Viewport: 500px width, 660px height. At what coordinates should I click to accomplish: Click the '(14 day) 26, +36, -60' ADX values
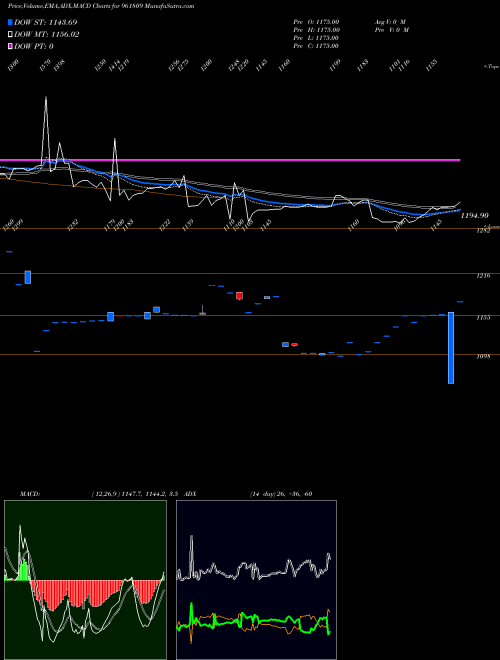tap(281, 494)
